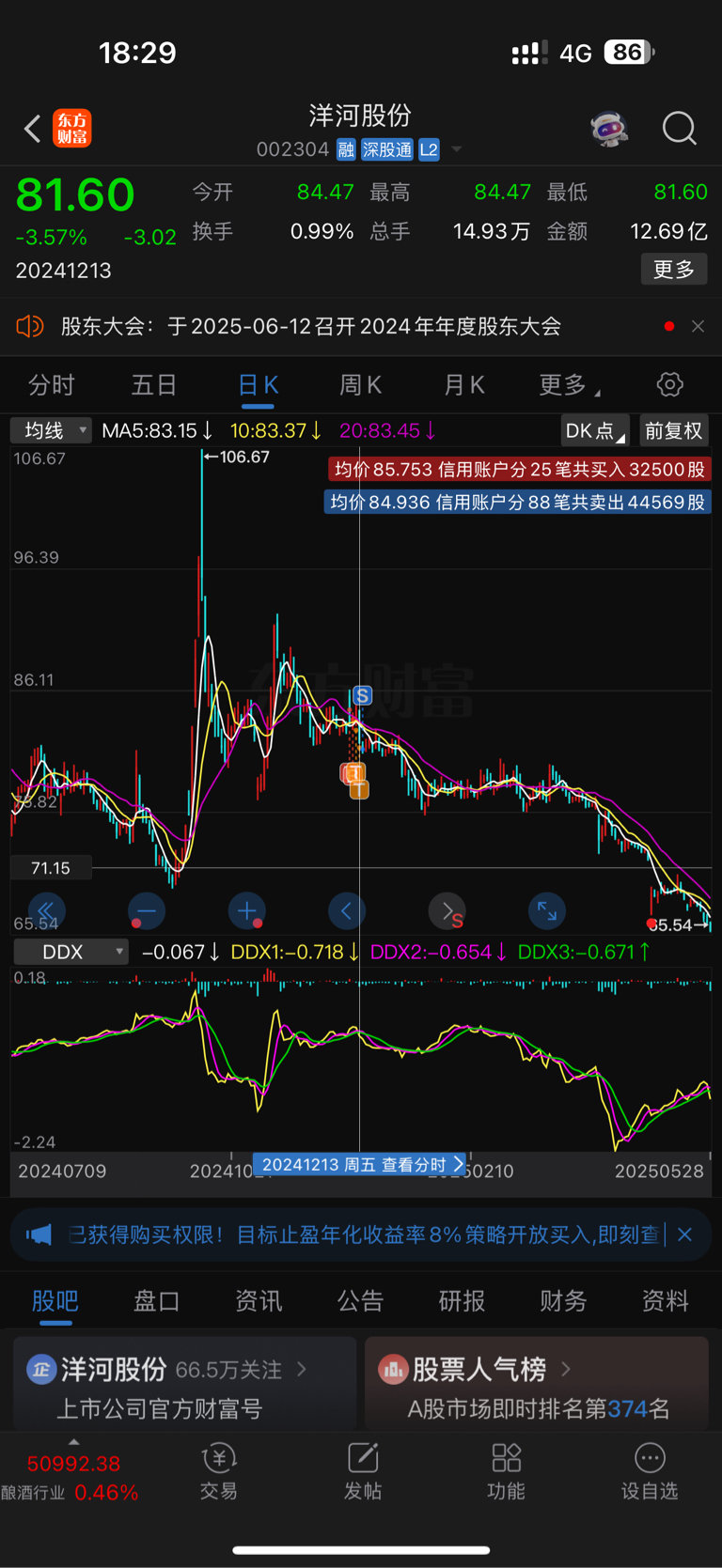Viewport: 722px width, 1568px height.
Task: Open the DK点 dropdown
Action: tap(595, 430)
